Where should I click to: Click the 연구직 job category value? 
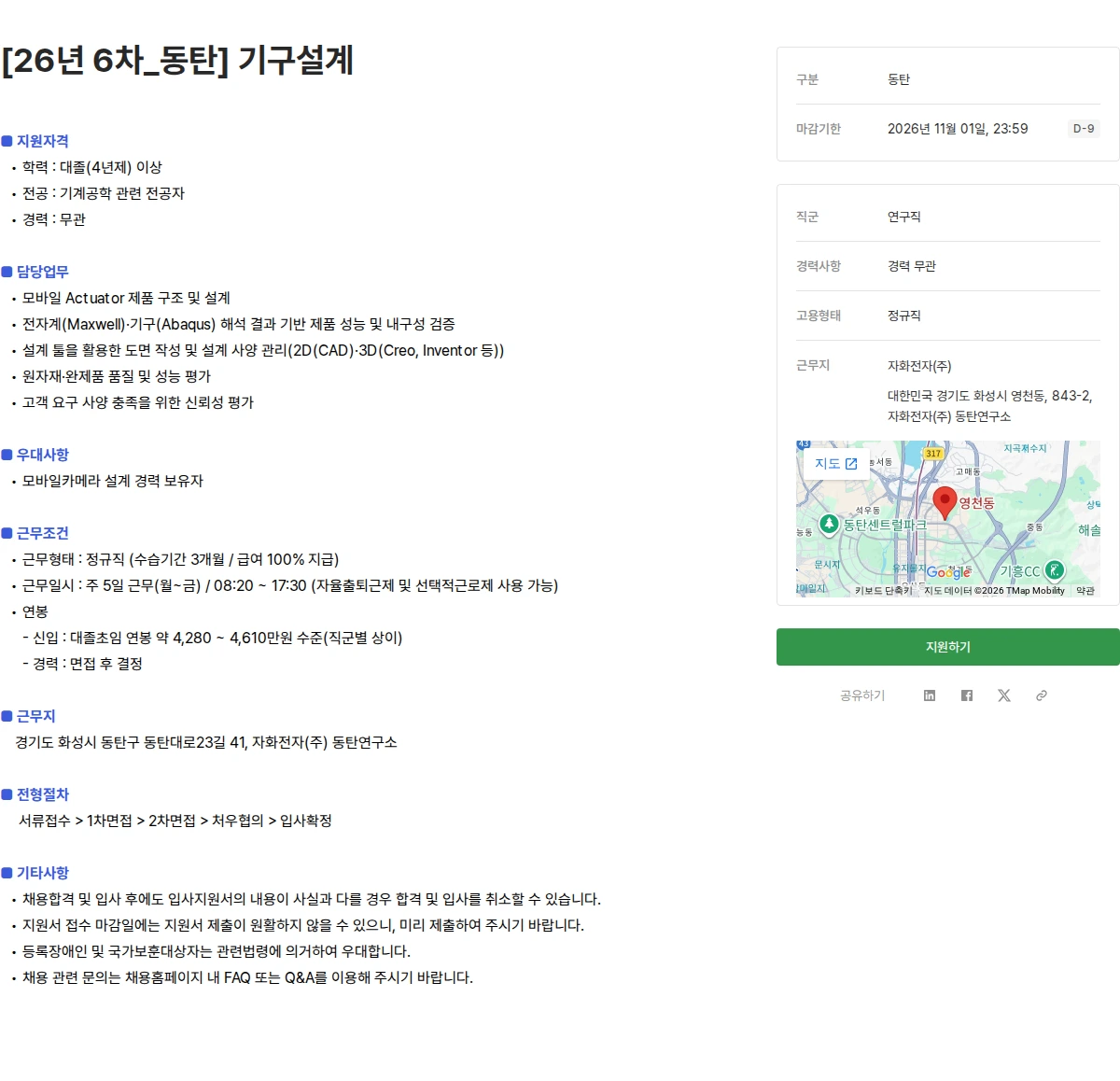click(904, 217)
